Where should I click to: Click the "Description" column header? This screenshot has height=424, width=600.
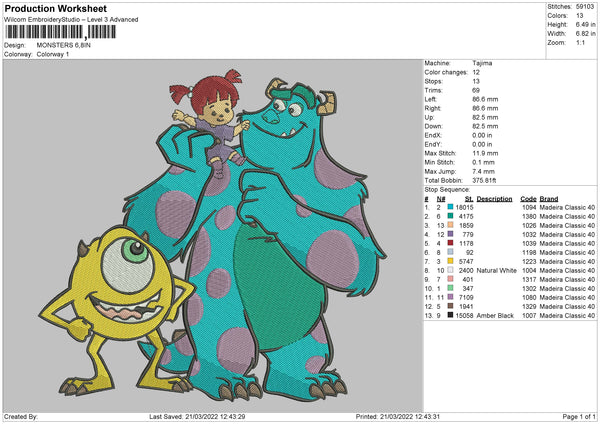click(x=494, y=199)
